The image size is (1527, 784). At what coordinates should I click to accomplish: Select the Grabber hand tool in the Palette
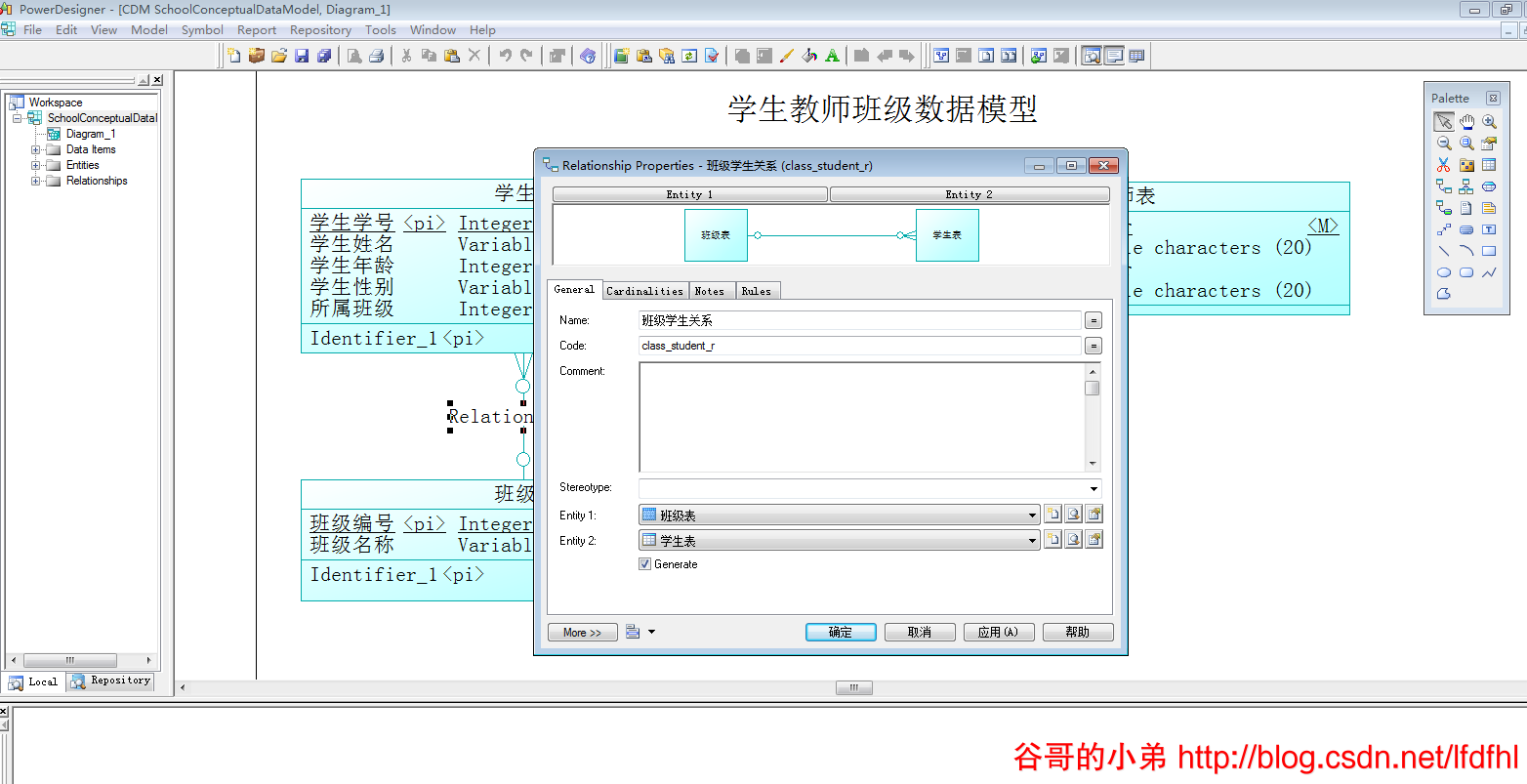(1465, 121)
